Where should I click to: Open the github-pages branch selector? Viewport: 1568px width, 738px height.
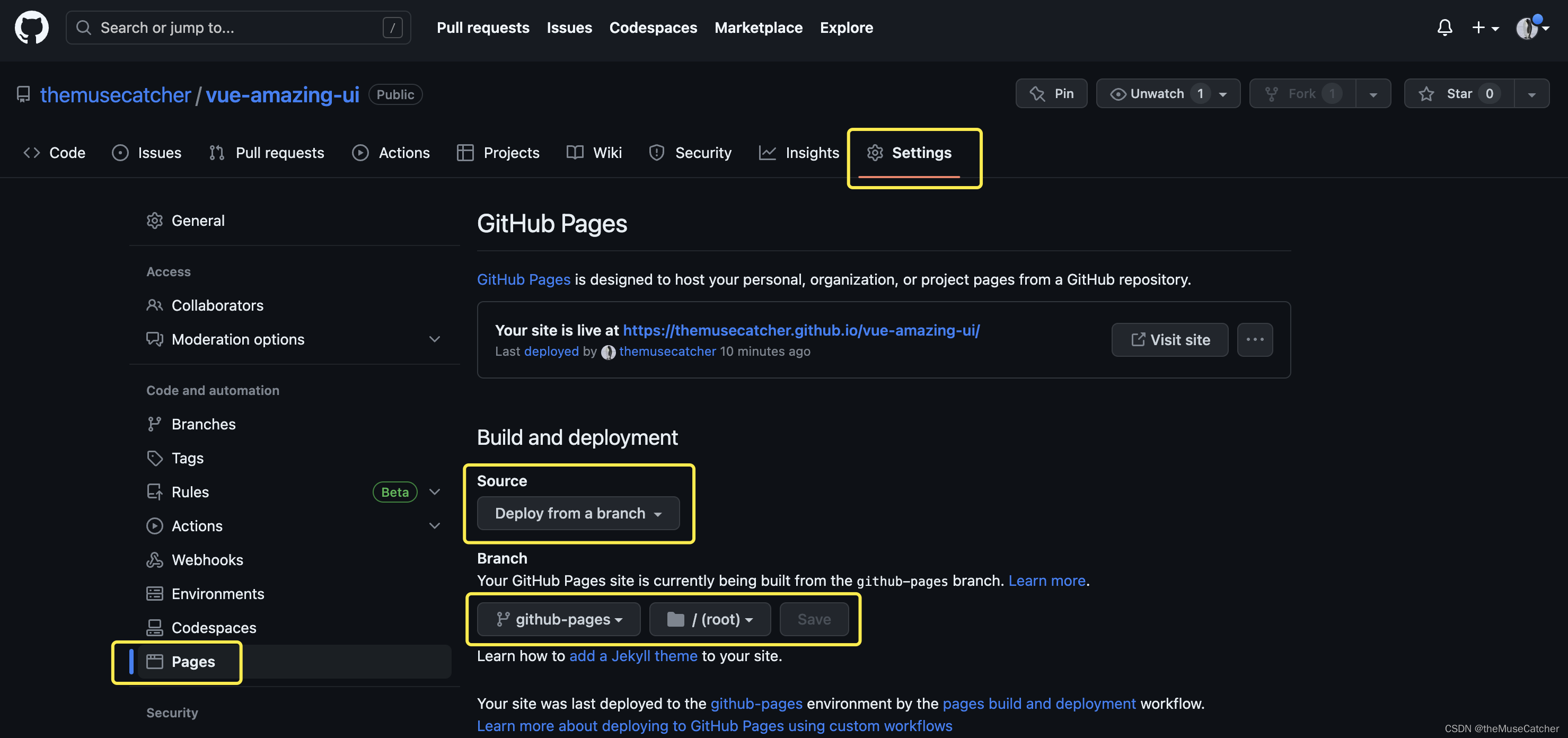pos(558,619)
